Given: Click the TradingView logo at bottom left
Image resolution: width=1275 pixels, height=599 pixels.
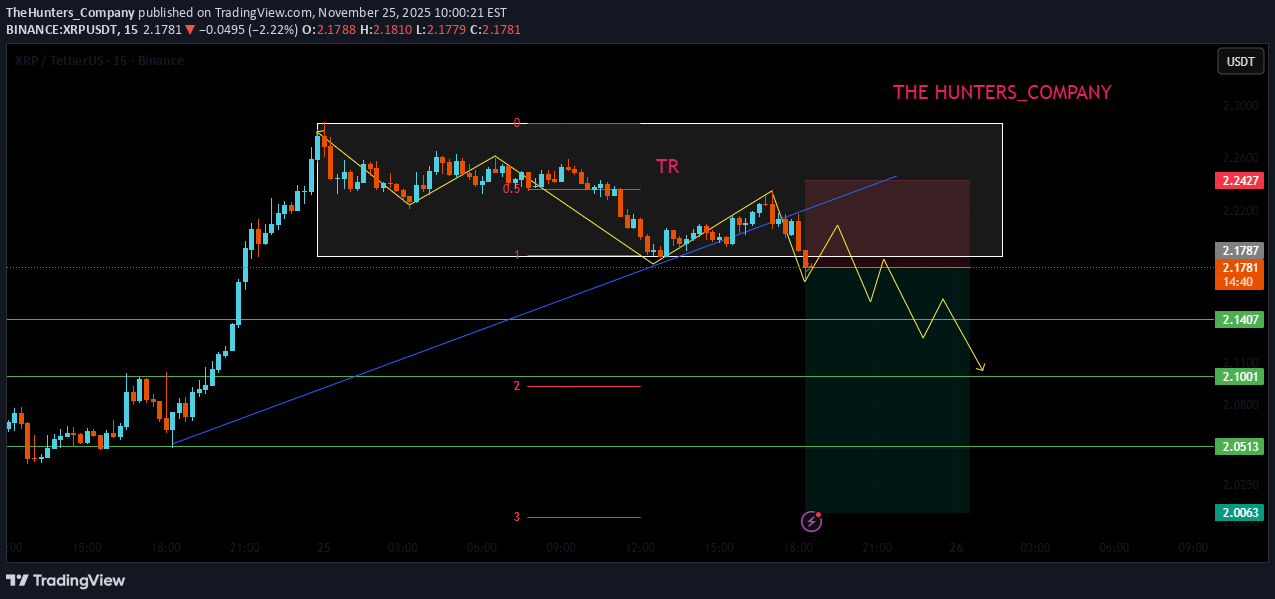Looking at the screenshot, I should click(x=66, y=580).
